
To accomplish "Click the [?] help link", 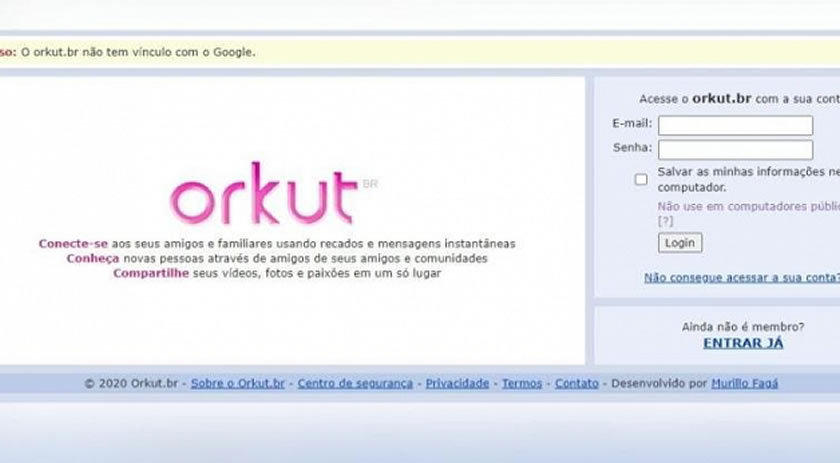I will click(665, 221).
